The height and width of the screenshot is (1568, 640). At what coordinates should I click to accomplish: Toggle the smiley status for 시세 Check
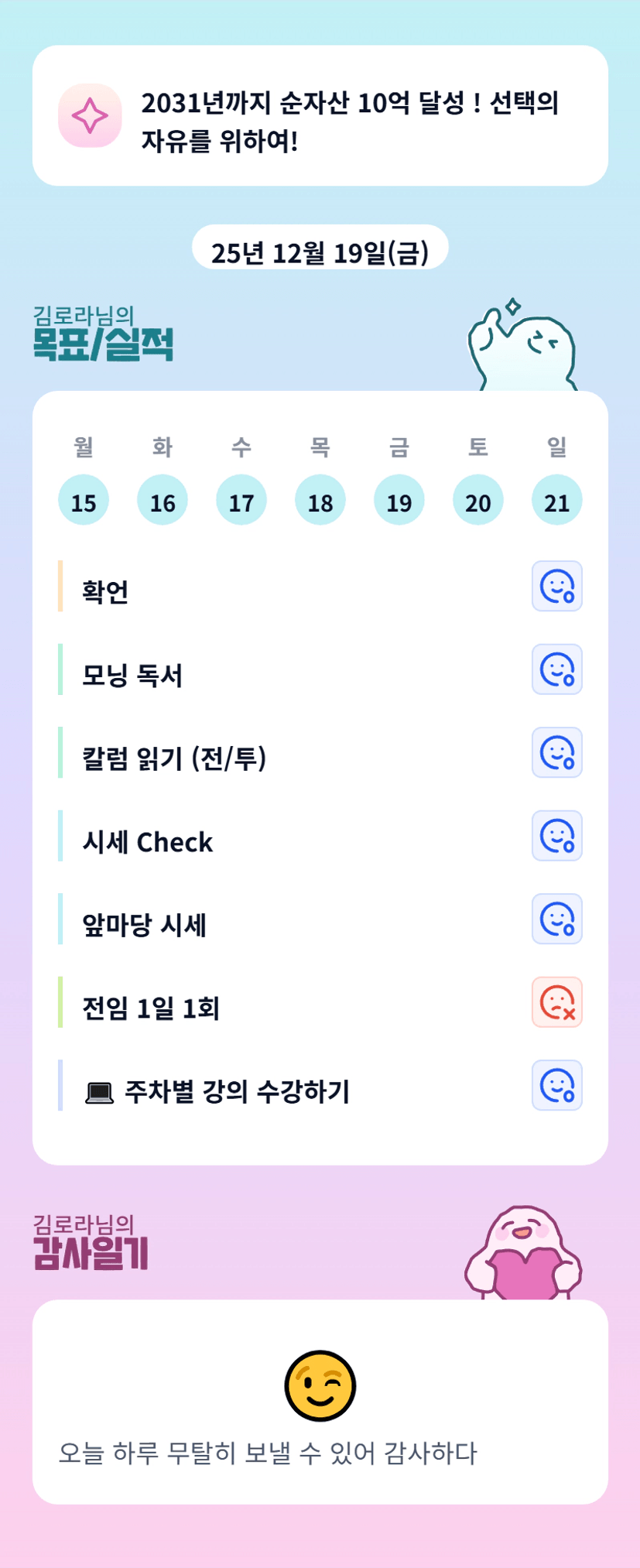[556, 836]
